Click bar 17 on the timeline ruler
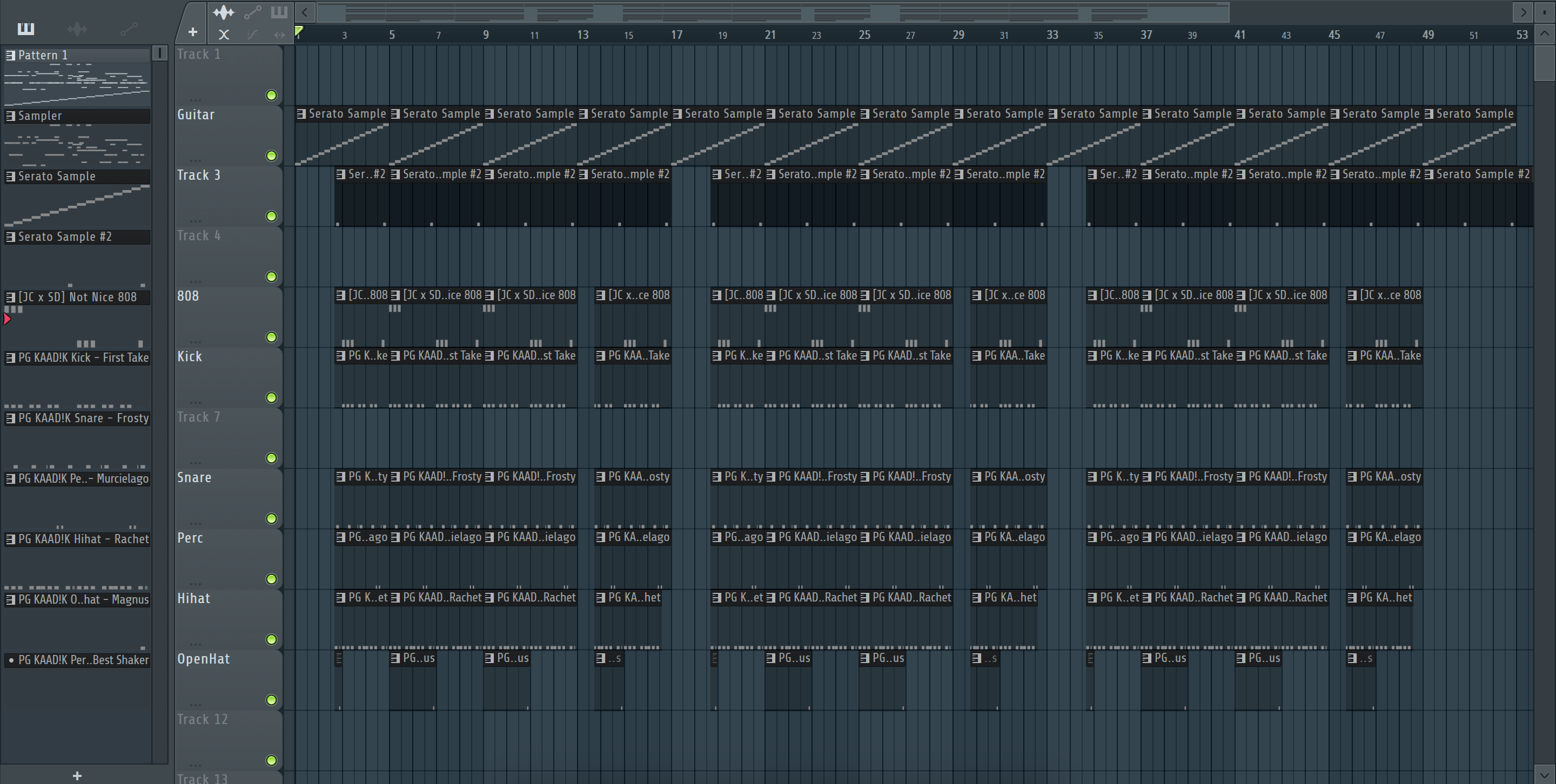The width and height of the screenshot is (1556, 784). 676,35
